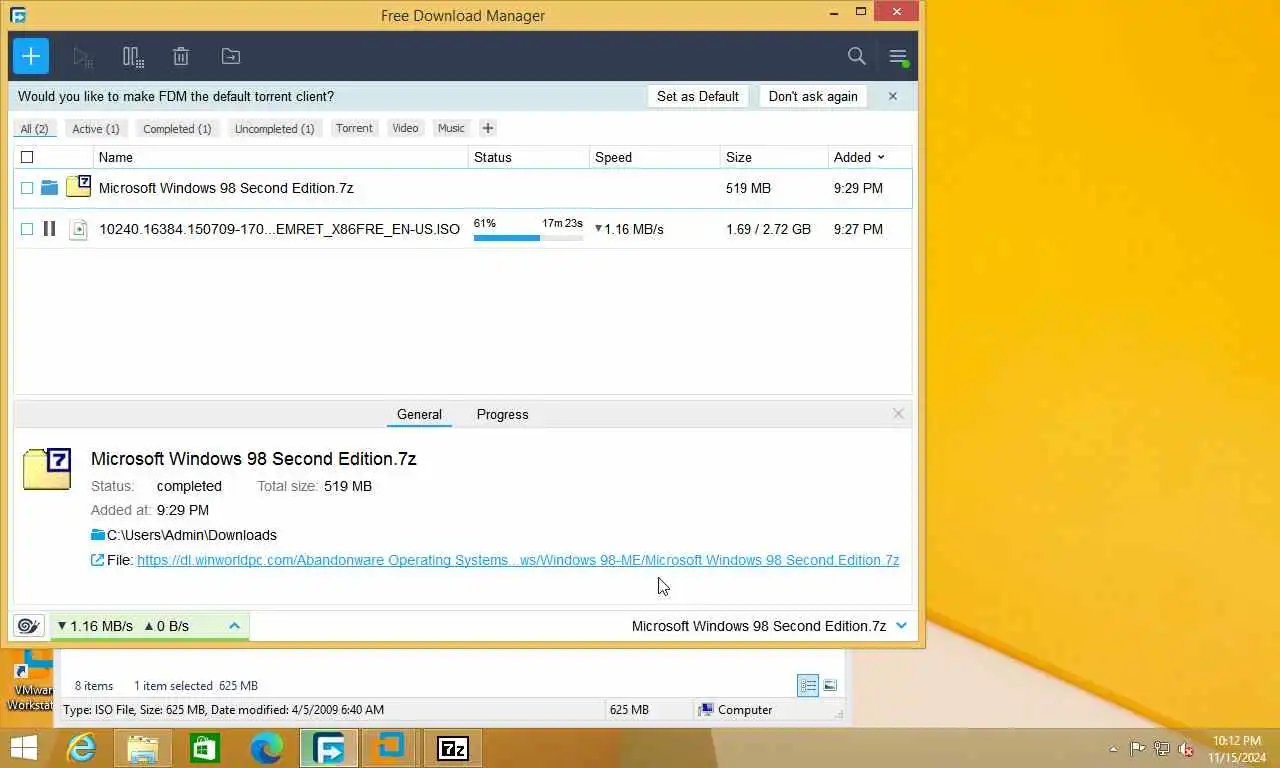This screenshot has width=1280, height=768.
Task: Select the Torrent filter tag
Action: tap(354, 128)
